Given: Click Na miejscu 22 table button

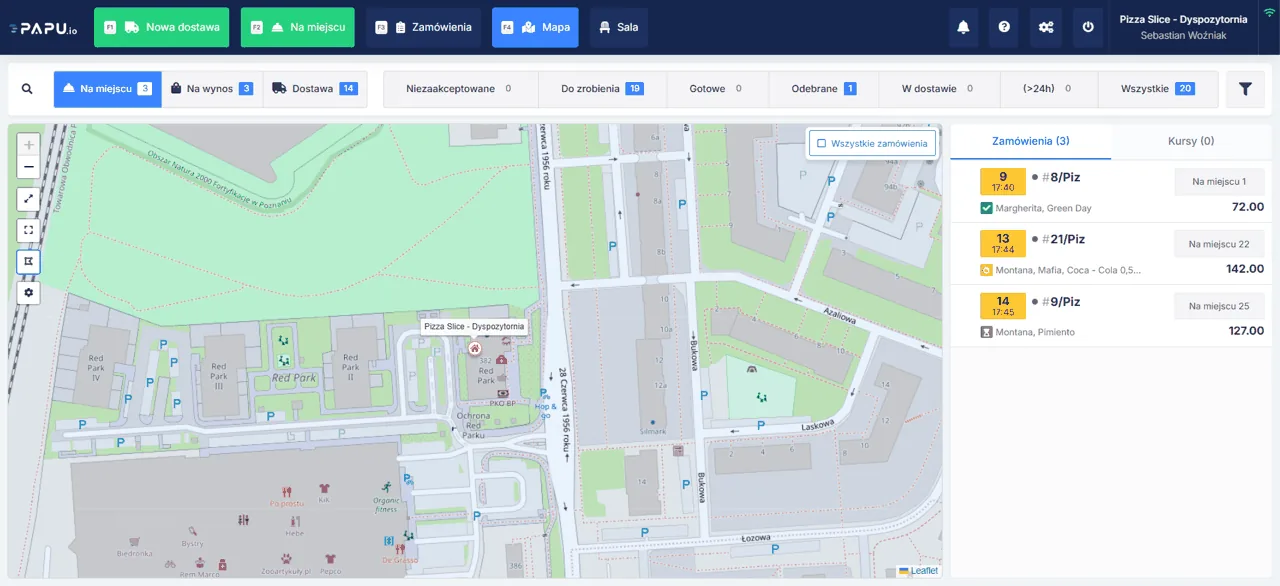Looking at the screenshot, I should click(x=1219, y=244).
